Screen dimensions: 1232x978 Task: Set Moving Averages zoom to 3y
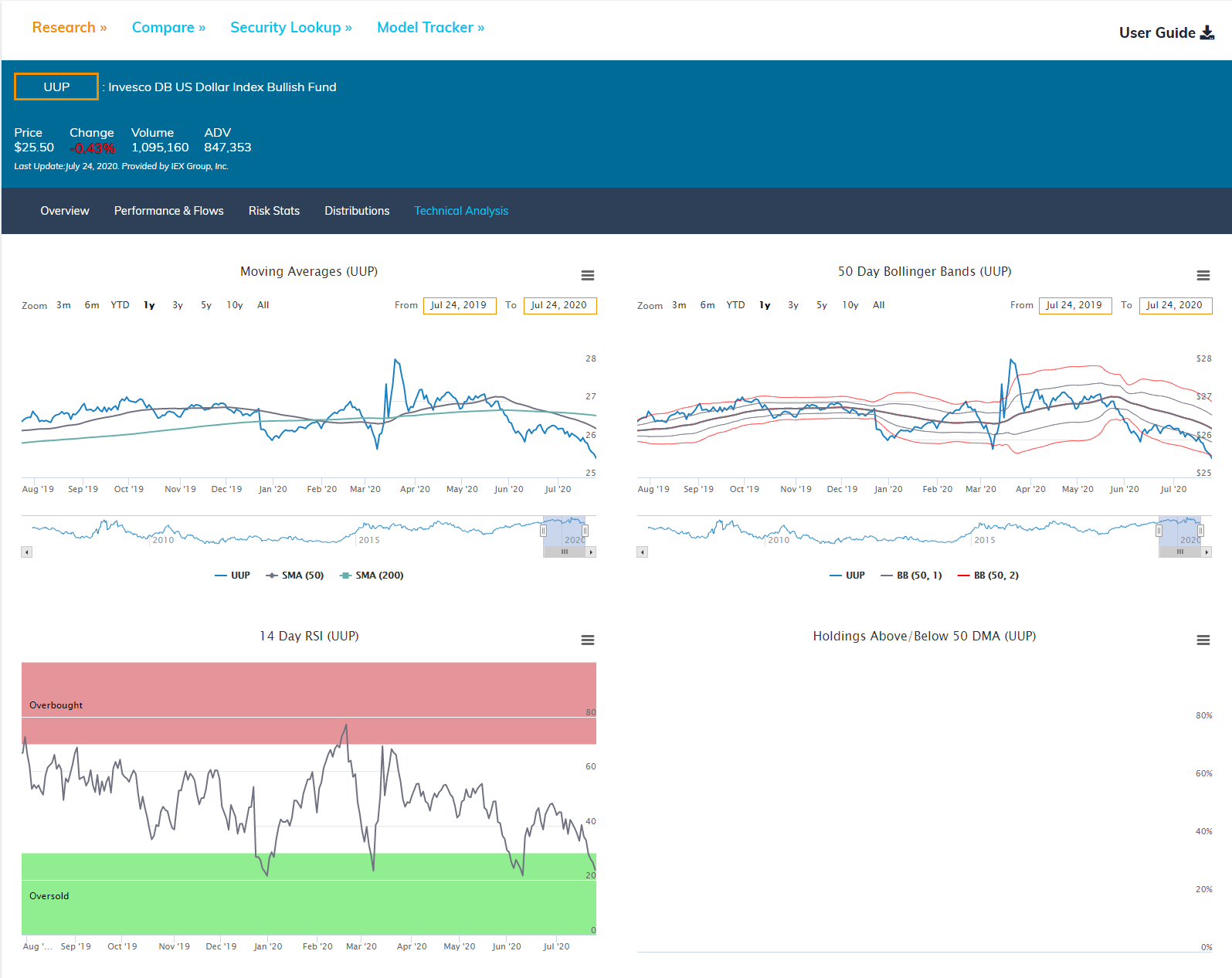(x=178, y=305)
